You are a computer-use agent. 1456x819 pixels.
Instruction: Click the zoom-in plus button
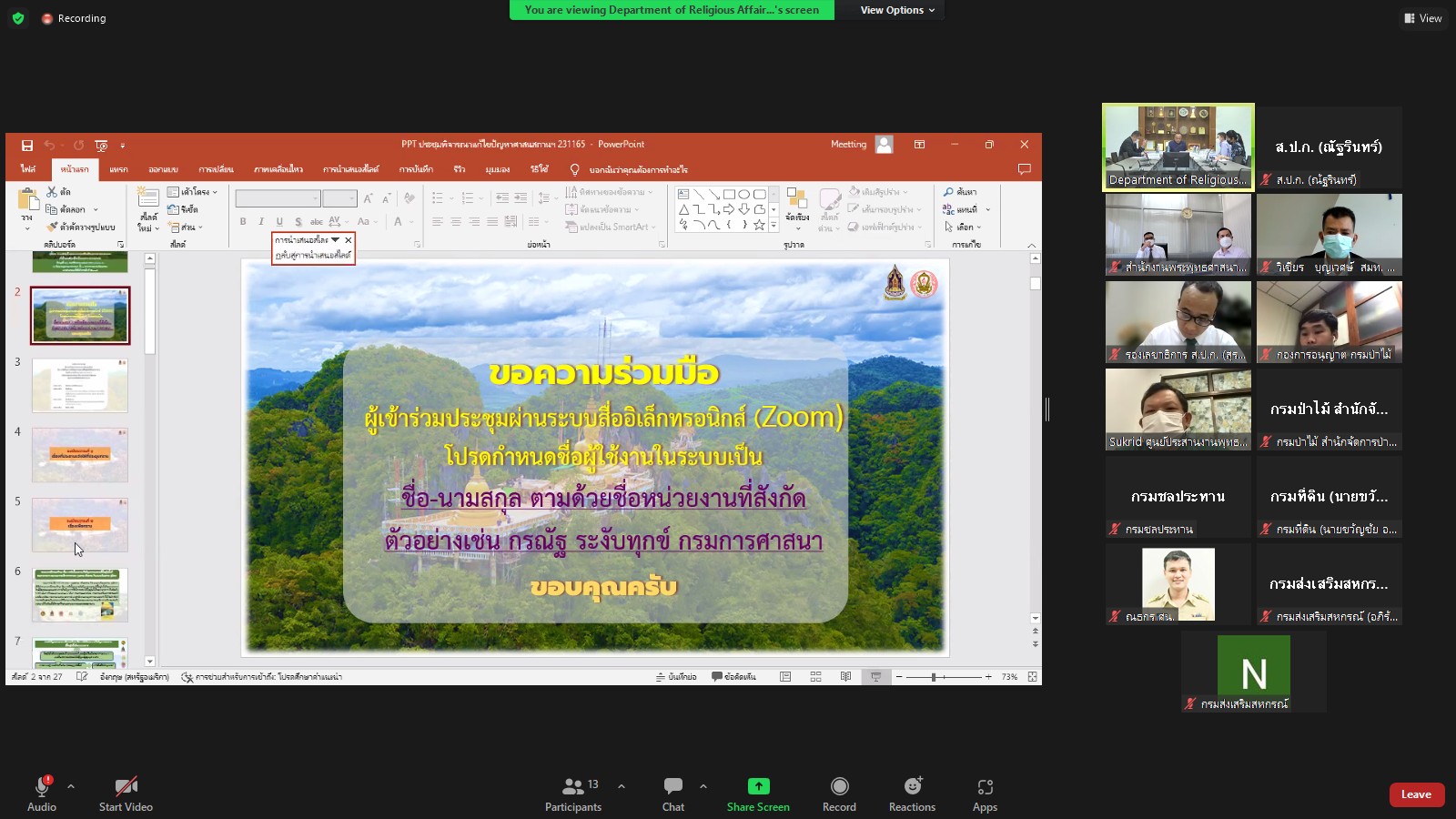[x=988, y=677]
